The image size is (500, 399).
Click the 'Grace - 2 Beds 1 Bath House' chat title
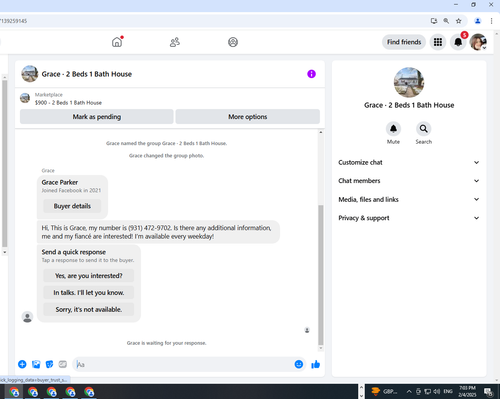click(x=87, y=74)
